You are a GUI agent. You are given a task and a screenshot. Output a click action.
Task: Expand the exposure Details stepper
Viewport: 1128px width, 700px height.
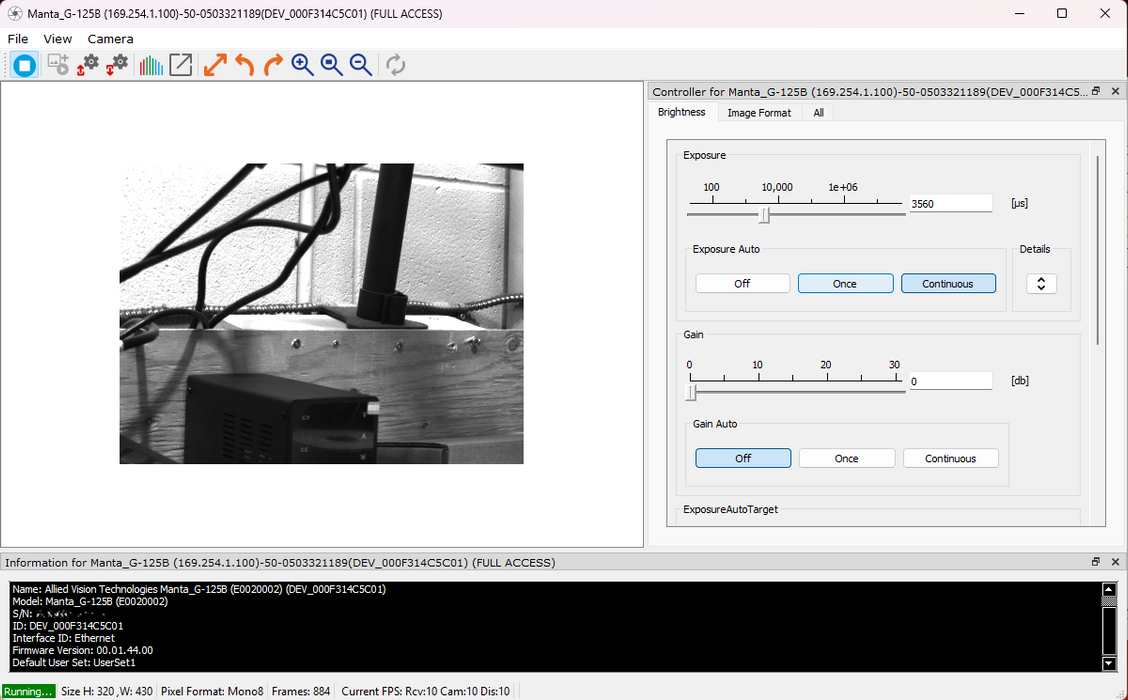(1041, 284)
